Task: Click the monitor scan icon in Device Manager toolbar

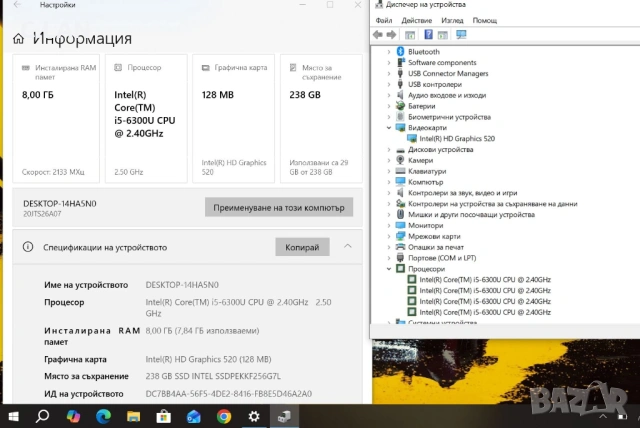Action: [x=461, y=35]
